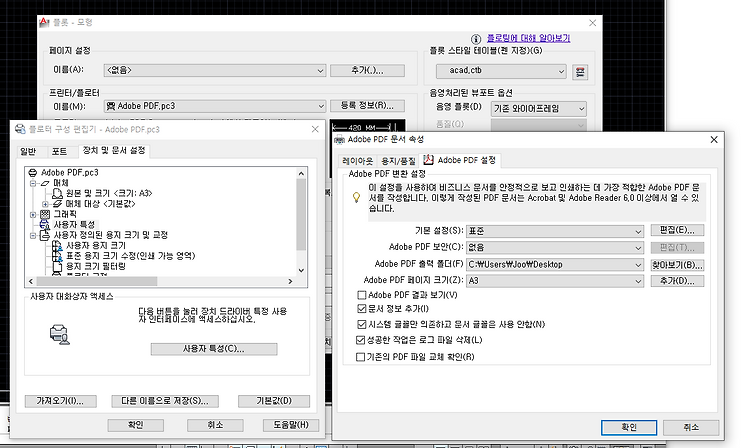This screenshot has width=750, height=448.
Task: Click the 매체 media node icon
Action: coord(45,183)
